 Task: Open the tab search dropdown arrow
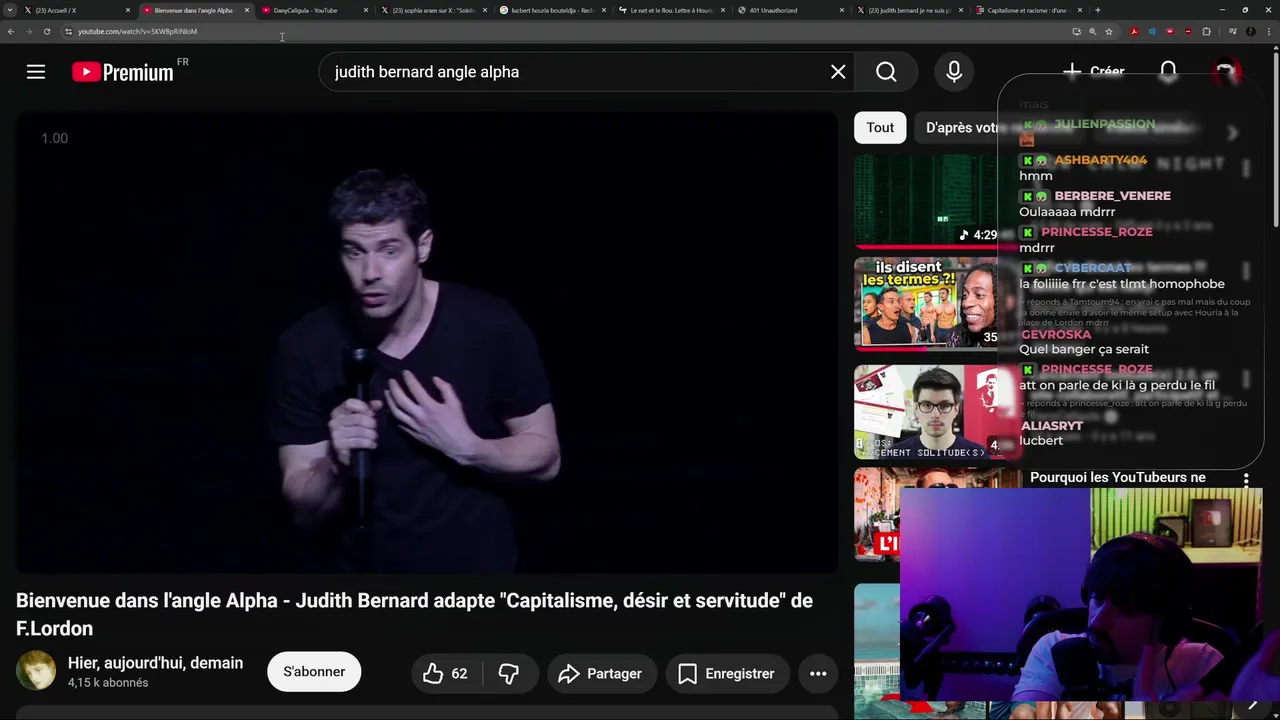click(9, 10)
